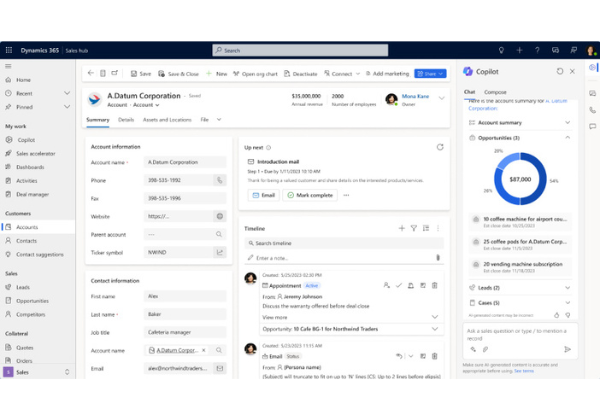Image resolution: width=600 pixels, height=420 pixels.
Task: Add a new timeline record with plus icon
Action: [402, 228]
